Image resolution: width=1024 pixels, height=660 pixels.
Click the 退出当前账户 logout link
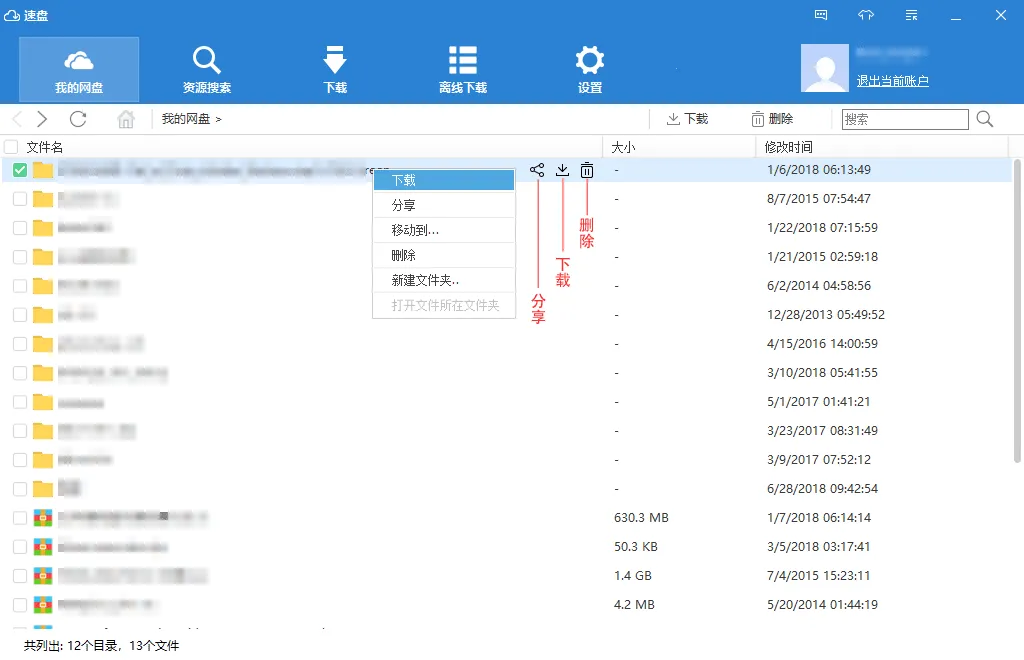(x=892, y=81)
